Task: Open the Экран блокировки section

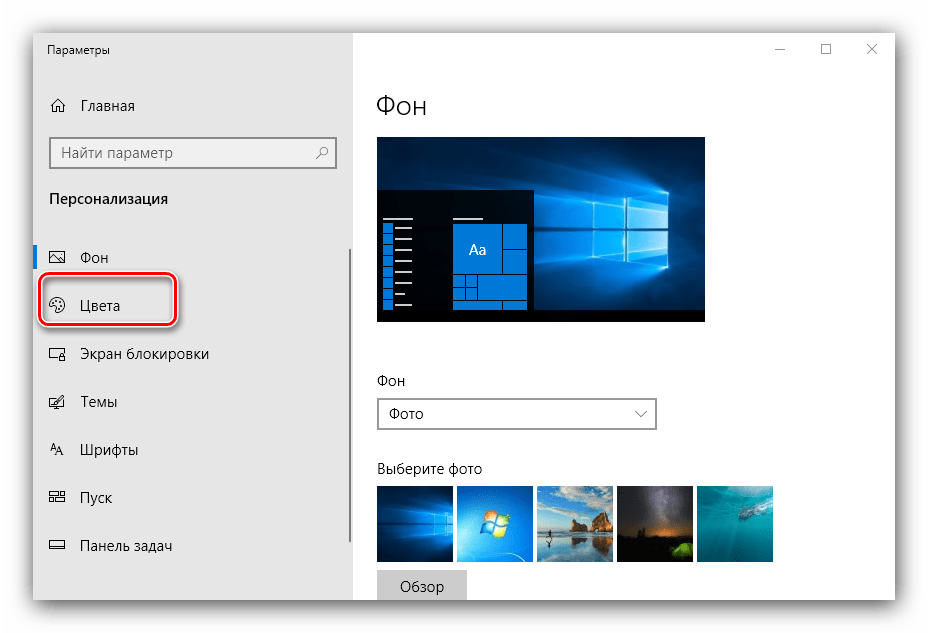Action: pyautogui.click(x=144, y=354)
